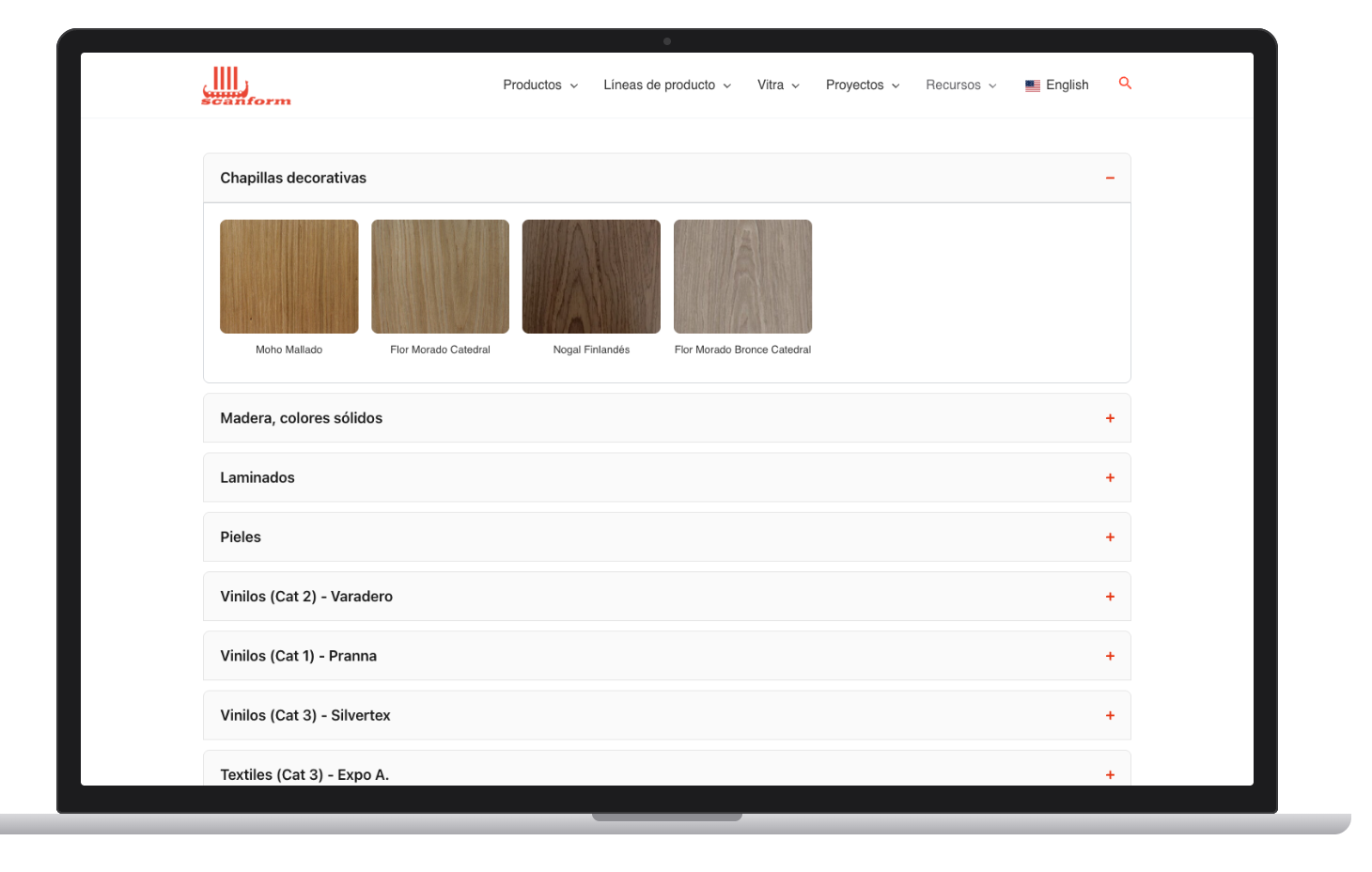Viewport: 1372px width, 872px height.
Task: Select the Flor Morado Catedral swatch image
Action: point(441,276)
